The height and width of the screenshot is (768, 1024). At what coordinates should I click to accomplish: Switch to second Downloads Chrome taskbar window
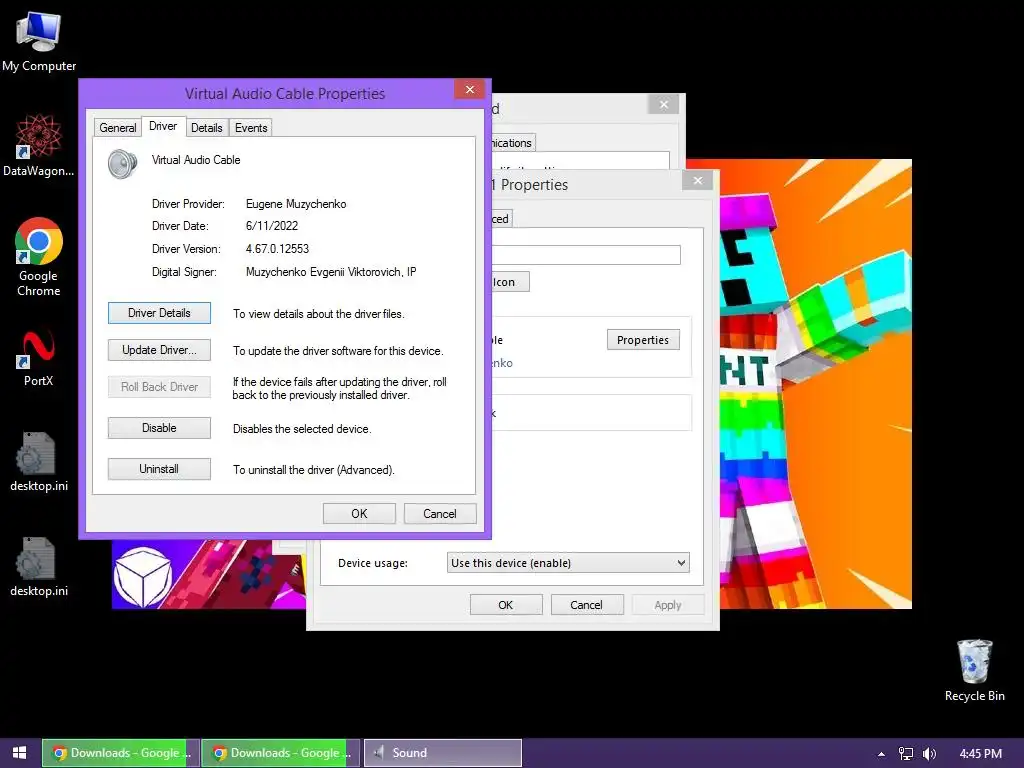[x=281, y=753]
